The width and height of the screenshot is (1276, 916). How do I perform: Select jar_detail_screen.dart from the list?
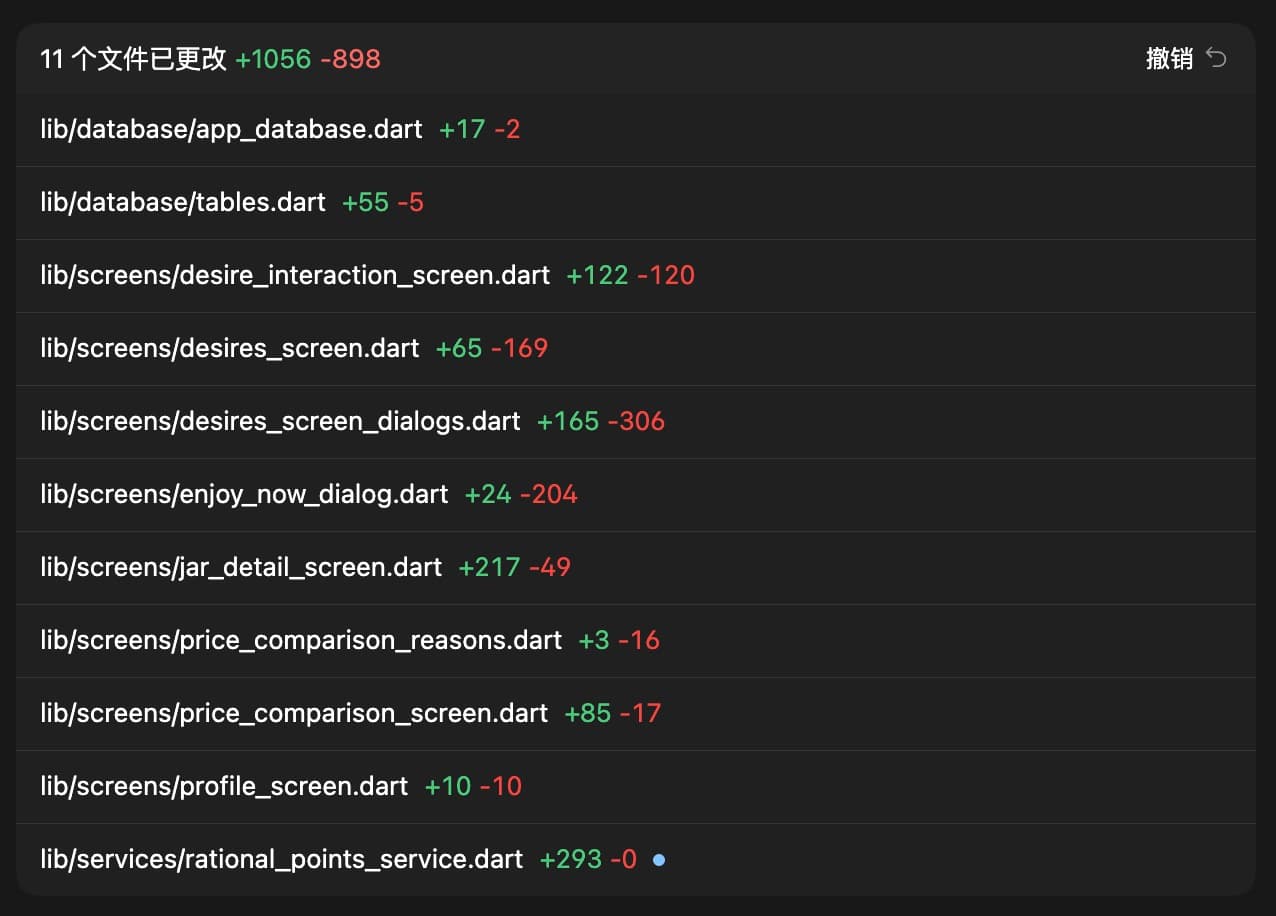(x=240, y=567)
